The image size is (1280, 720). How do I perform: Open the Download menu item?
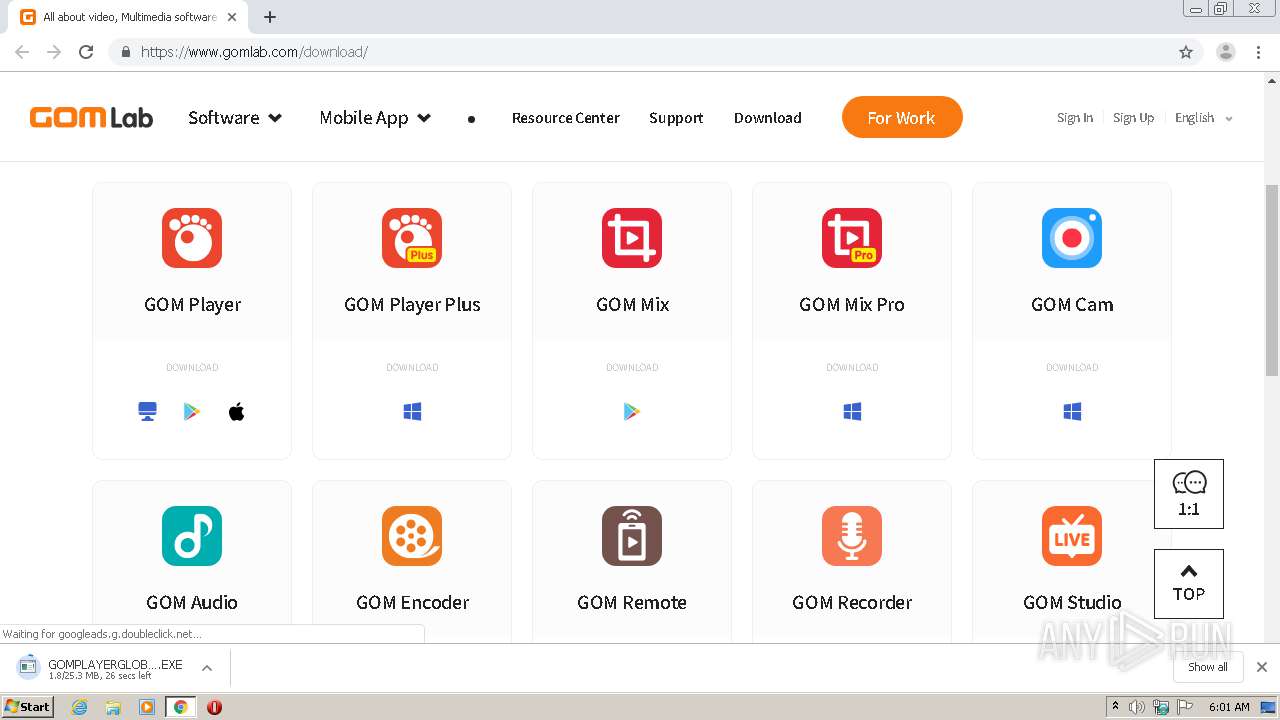(768, 118)
